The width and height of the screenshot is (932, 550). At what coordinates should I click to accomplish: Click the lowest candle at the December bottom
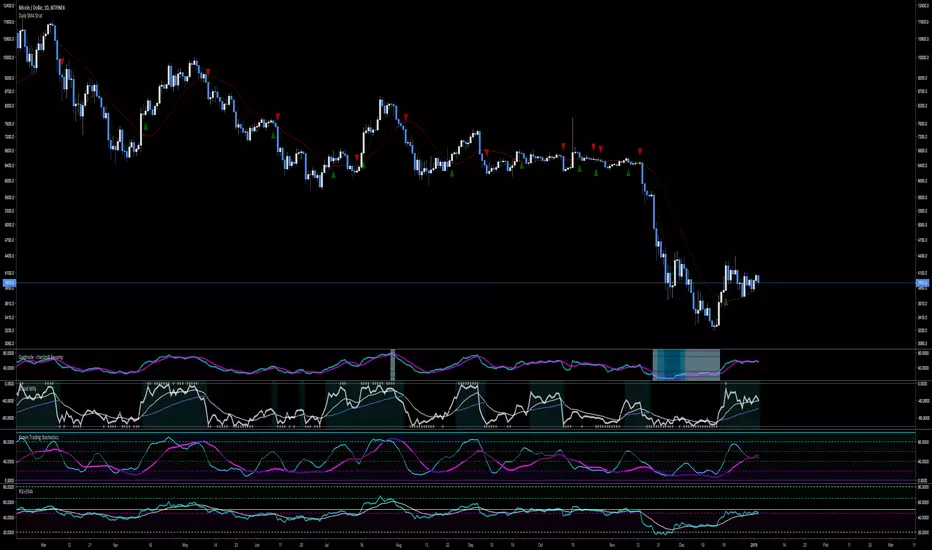point(715,322)
